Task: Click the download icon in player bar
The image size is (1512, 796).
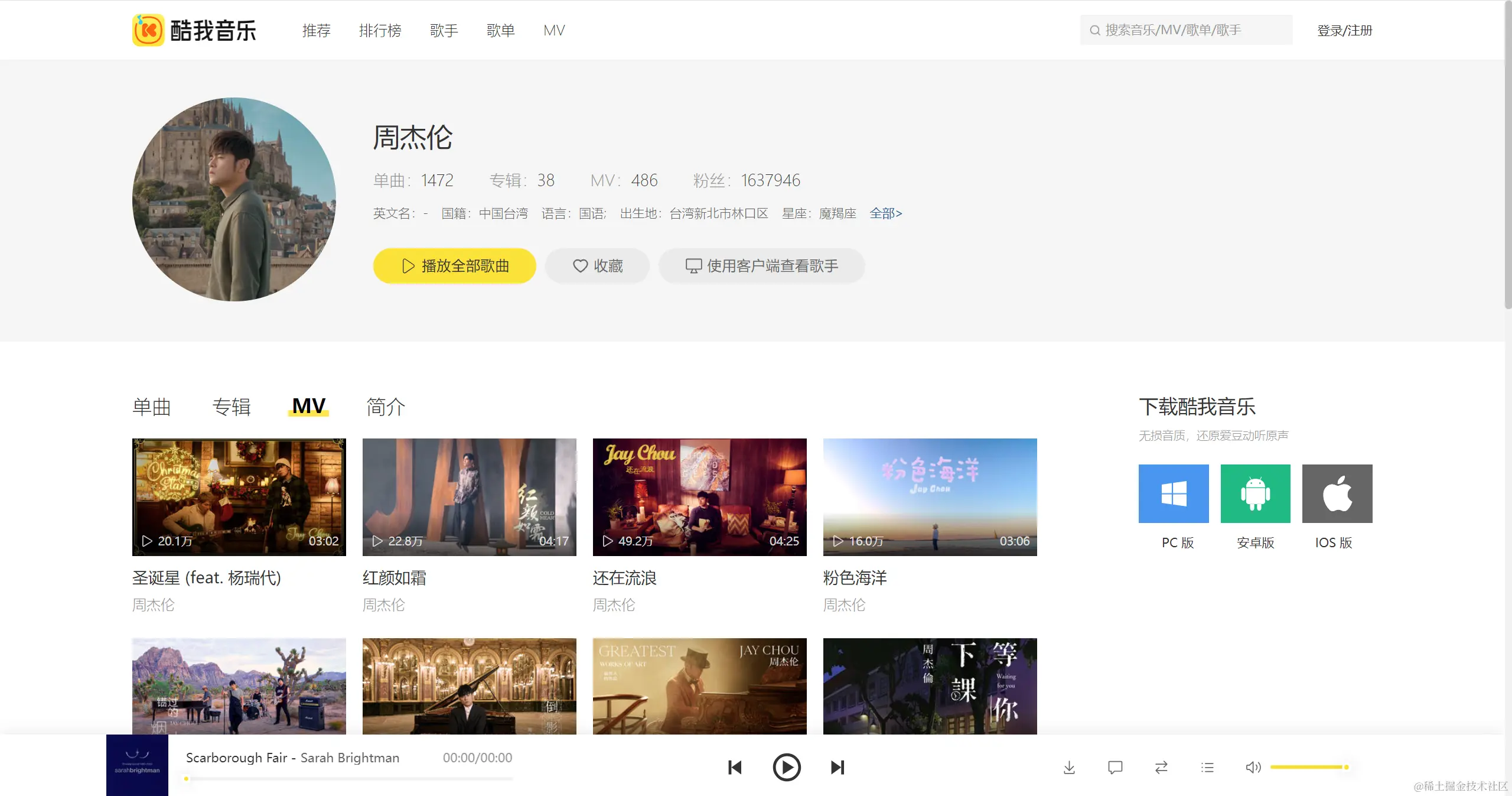Action: 1069,768
